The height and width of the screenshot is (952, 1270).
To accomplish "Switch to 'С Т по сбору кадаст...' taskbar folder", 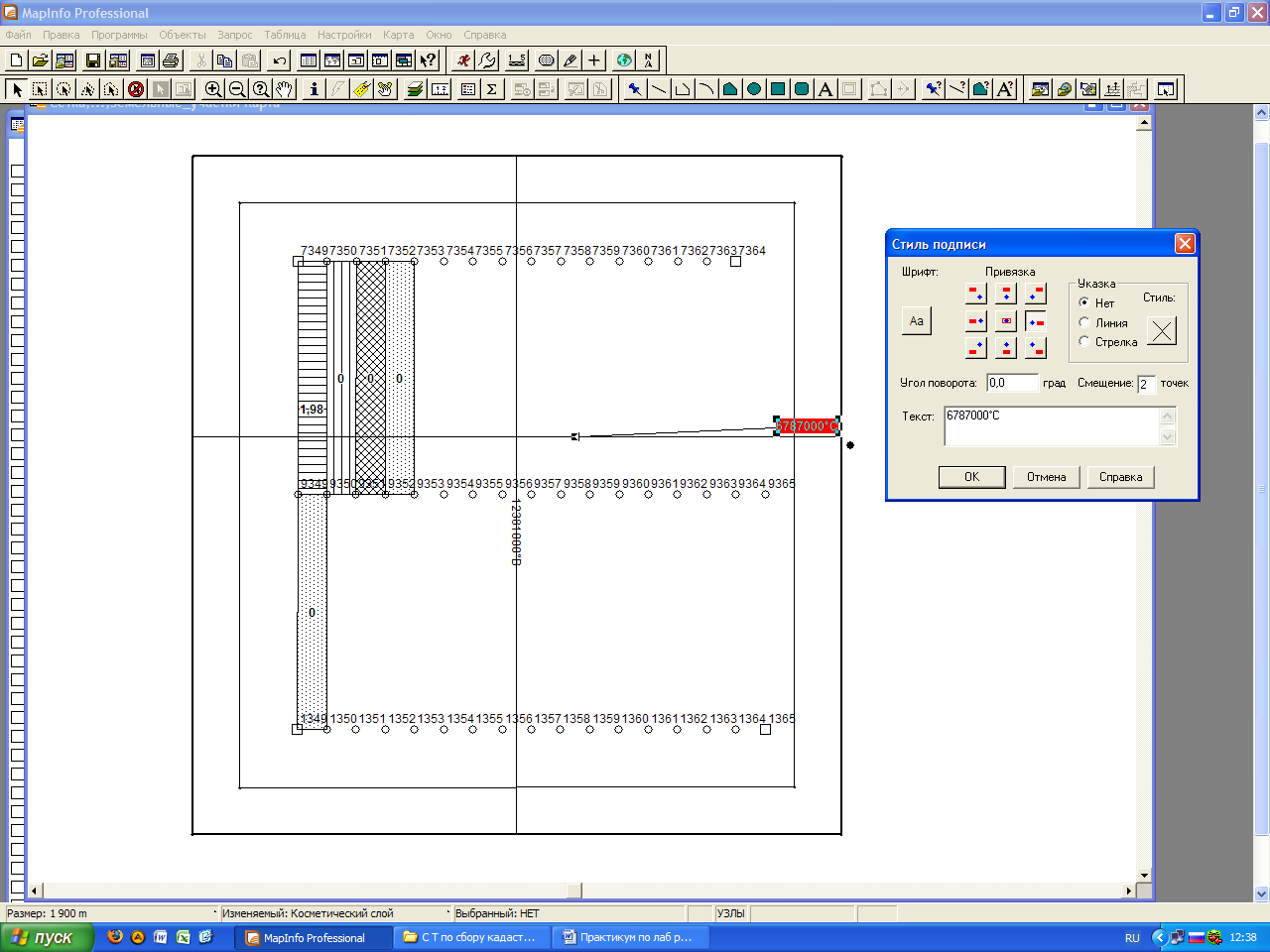I will 471,937.
